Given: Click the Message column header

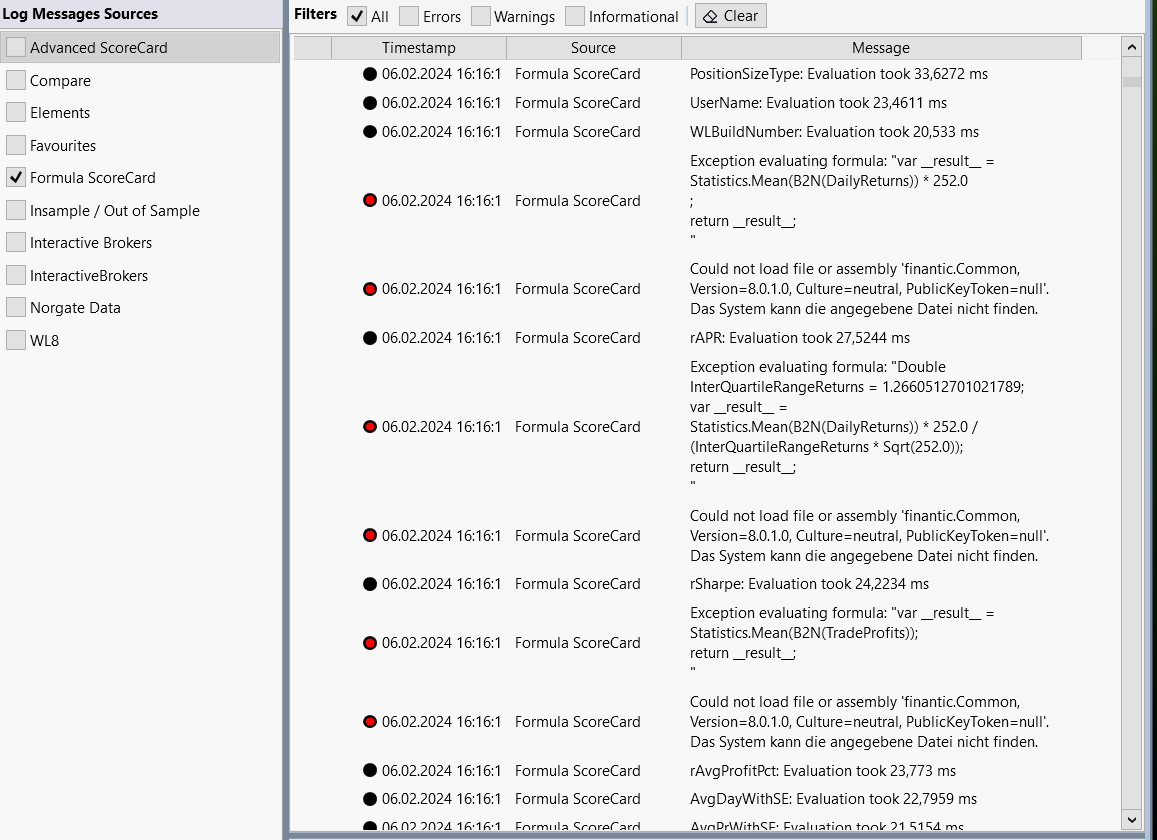Looking at the screenshot, I should (x=880, y=48).
